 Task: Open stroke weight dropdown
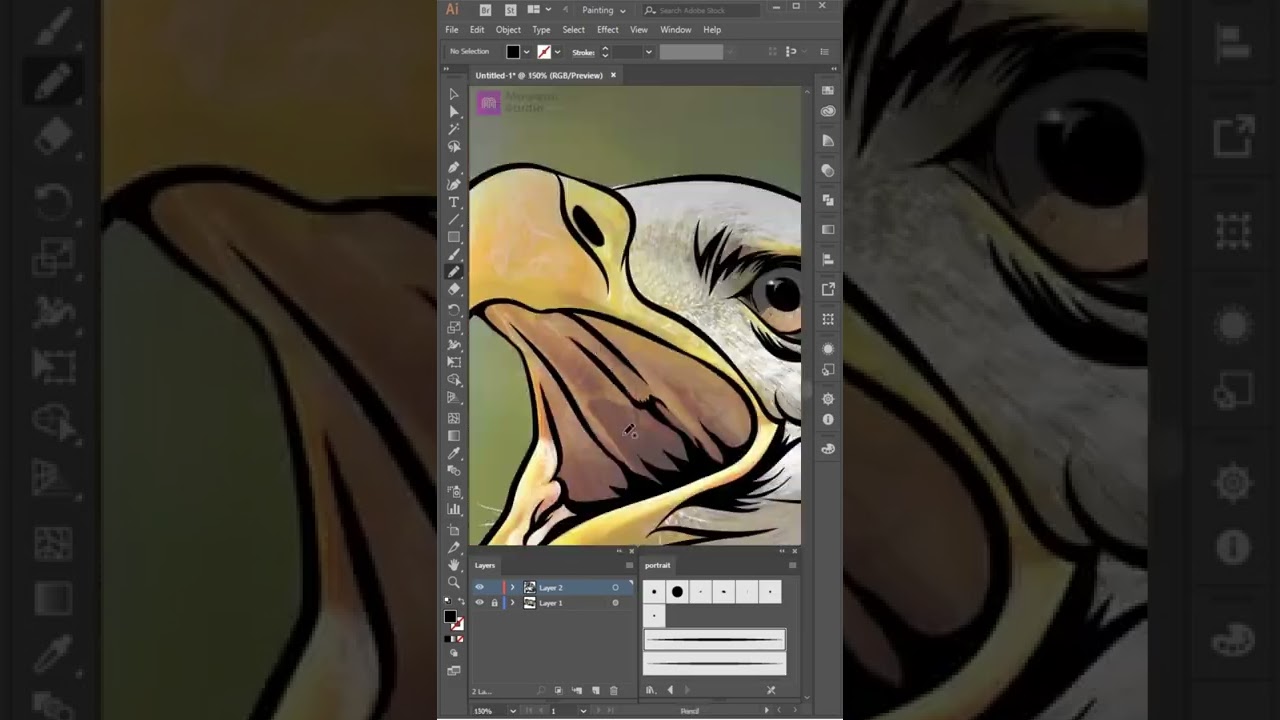point(649,52)
